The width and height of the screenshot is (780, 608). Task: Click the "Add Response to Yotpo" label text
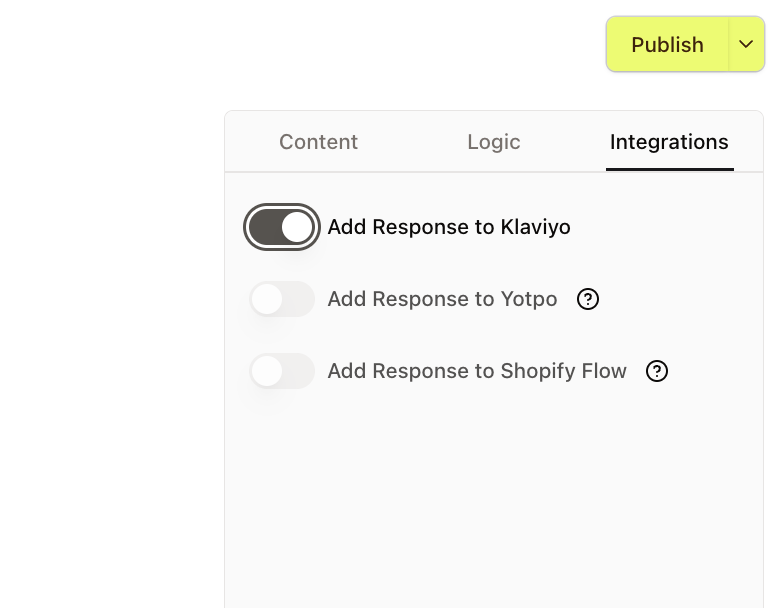click(442, 299)
